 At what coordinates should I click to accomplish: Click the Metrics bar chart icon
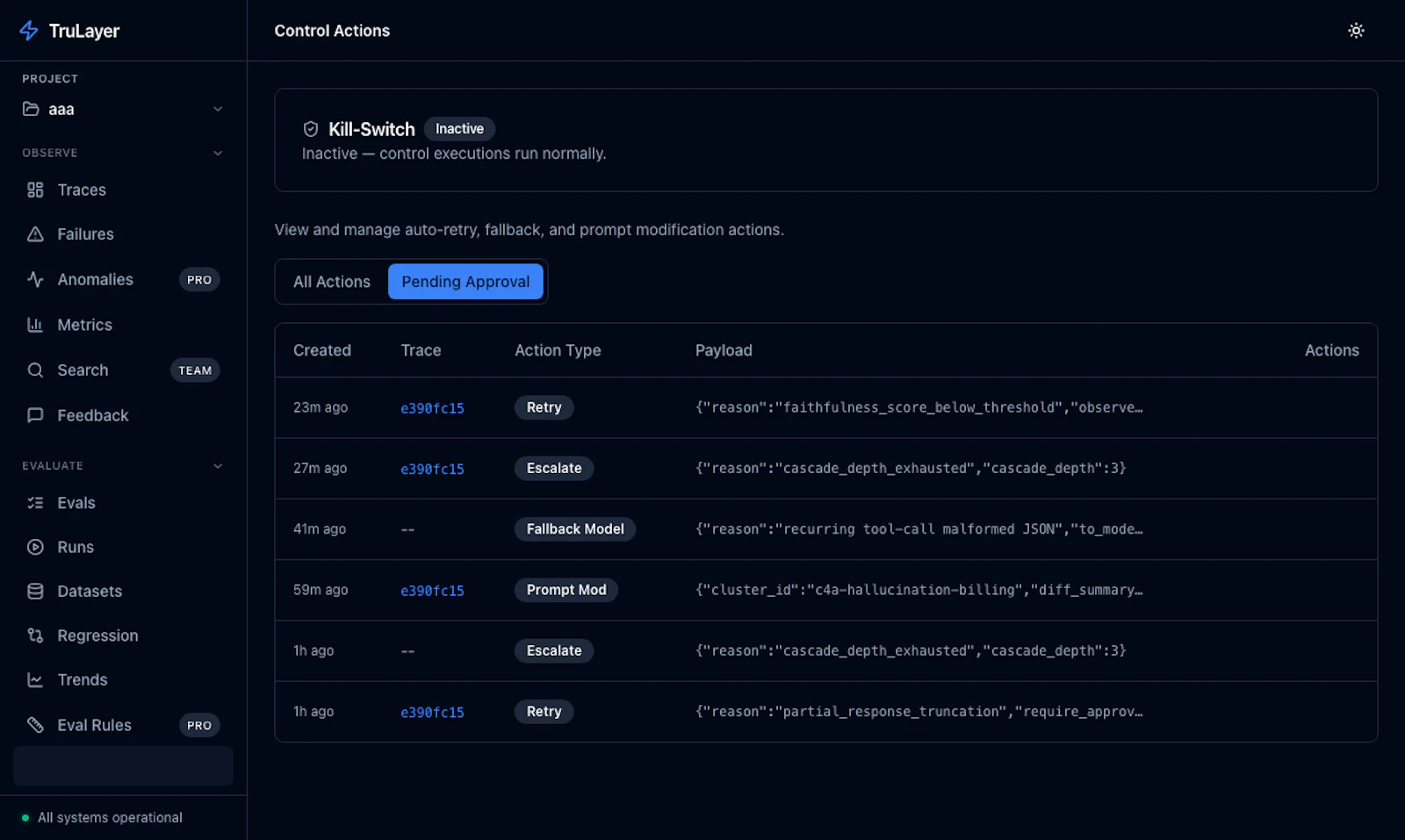tap(35, 325)
